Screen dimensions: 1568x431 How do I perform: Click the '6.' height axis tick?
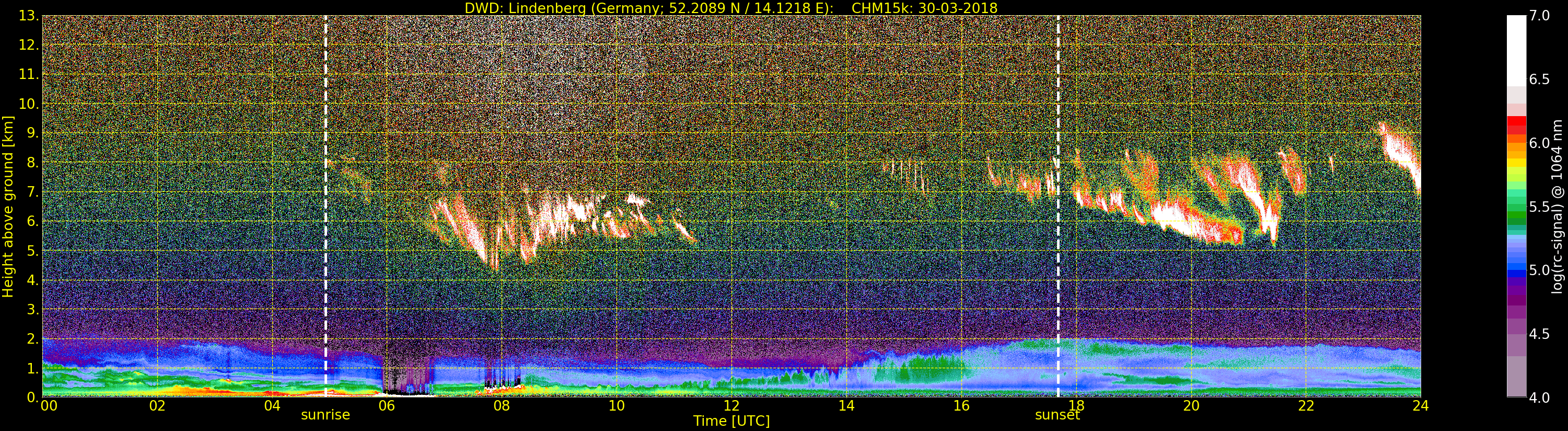32,221
